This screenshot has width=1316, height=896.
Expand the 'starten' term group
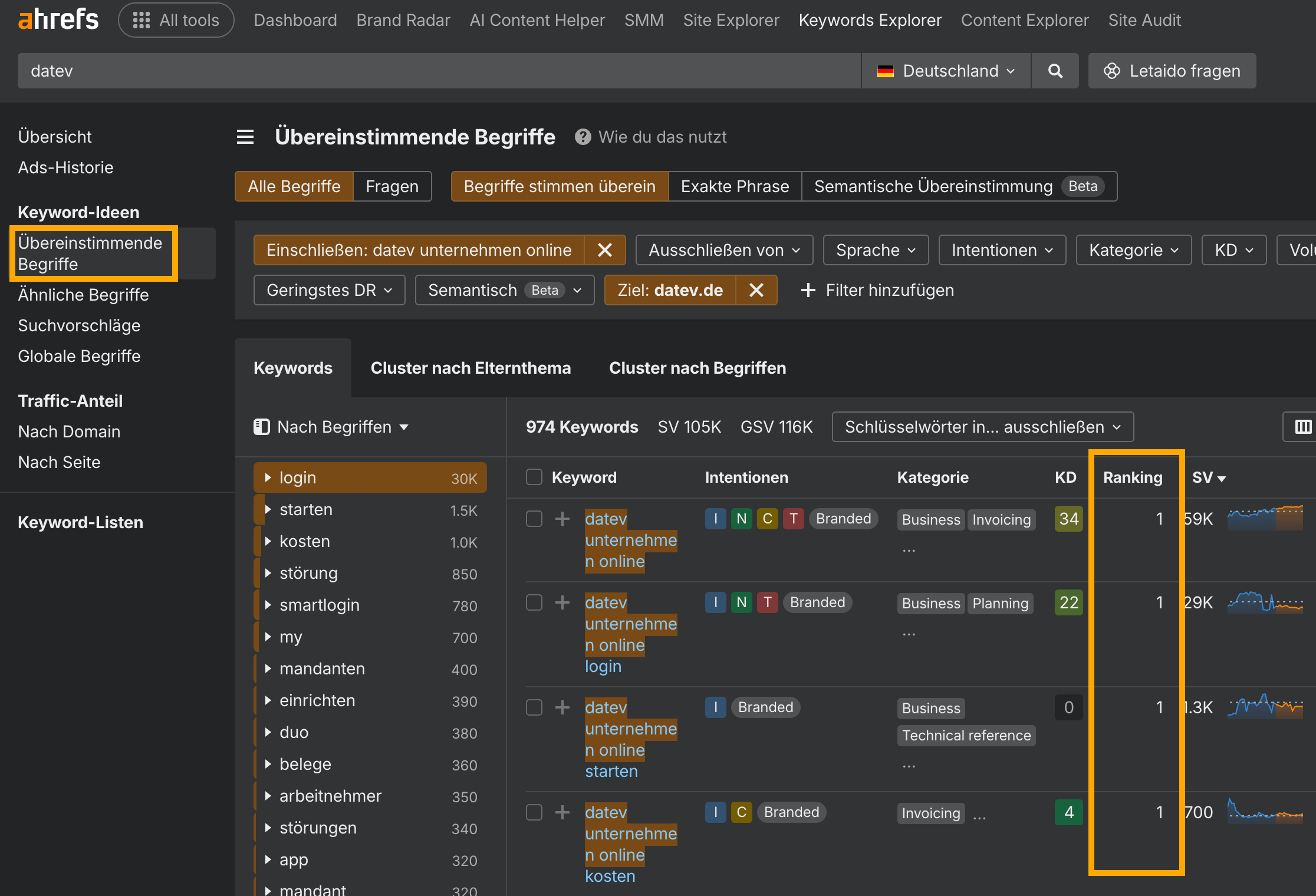coord(268,509)
